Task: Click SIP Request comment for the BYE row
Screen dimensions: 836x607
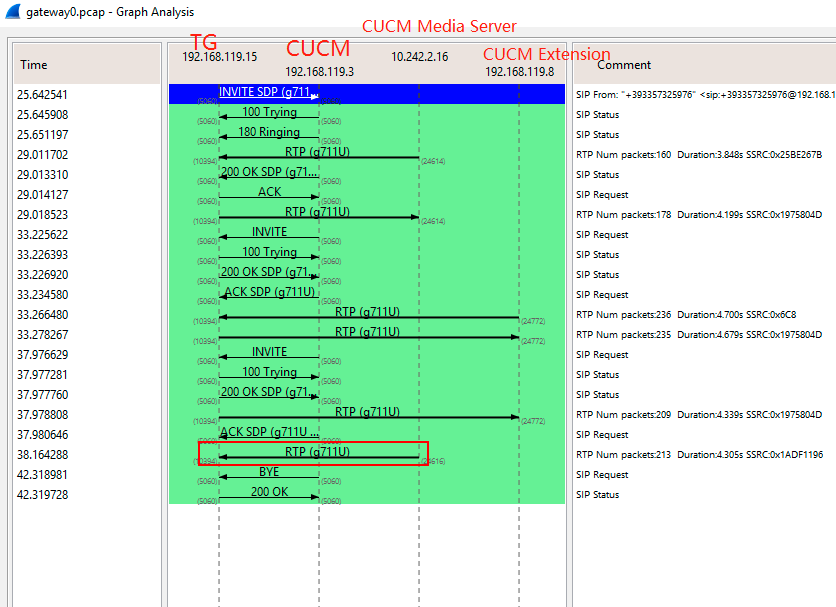Action: [602, 475]
